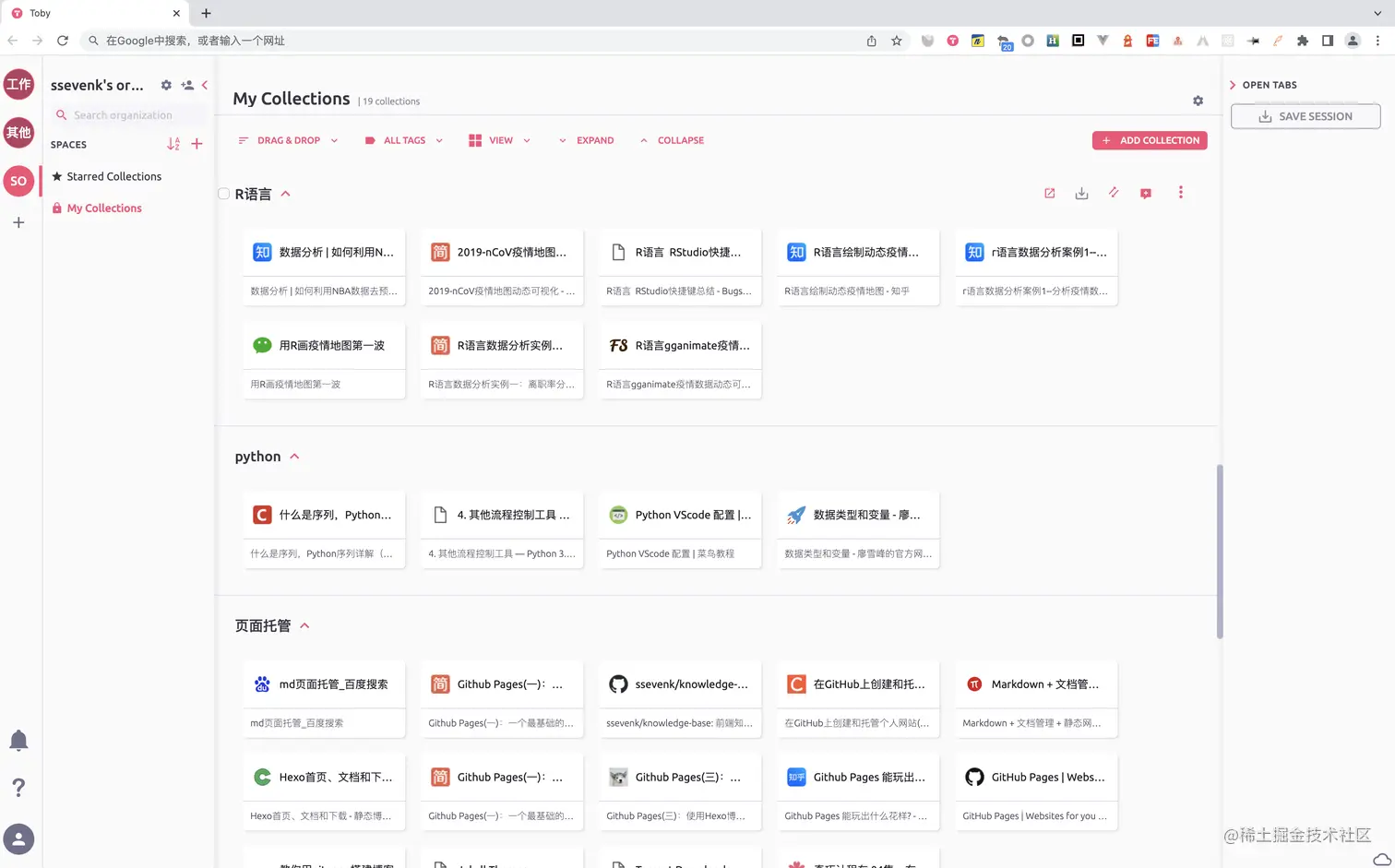Invite members with the add-person icon
Viewport: 1395px width, 868px height.
click(187, 85)
